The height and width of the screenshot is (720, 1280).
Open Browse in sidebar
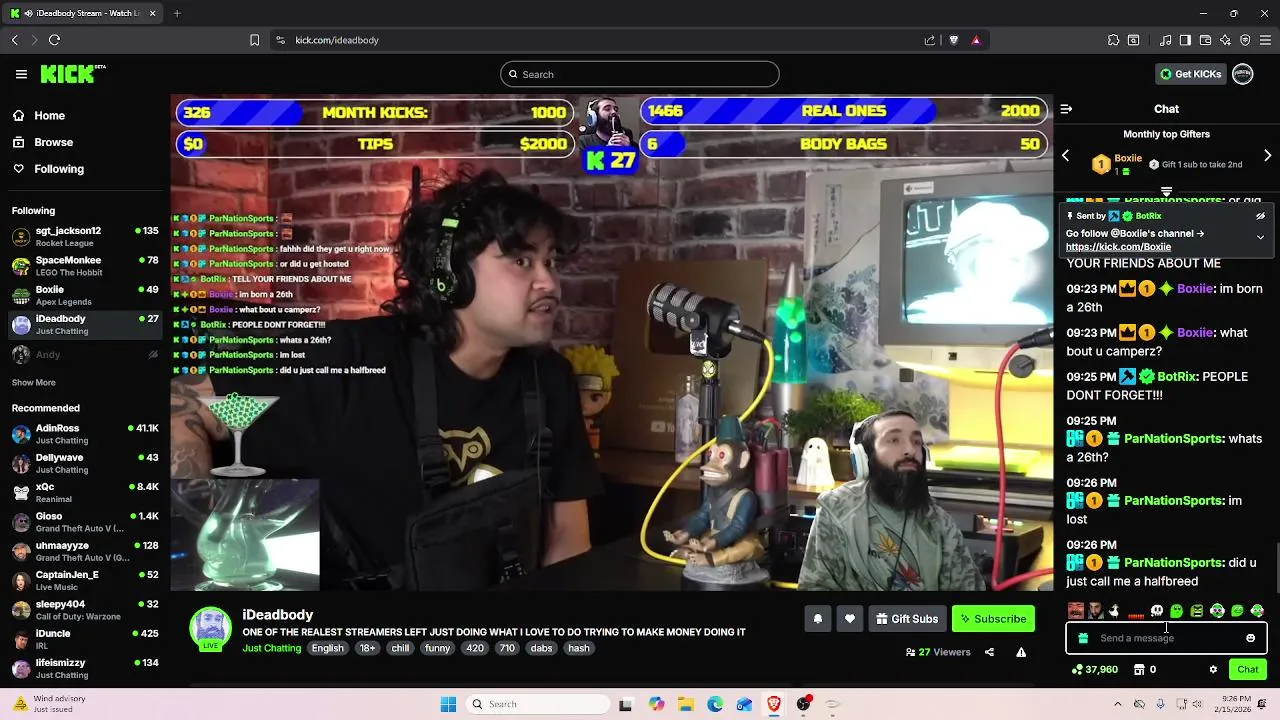click(x=53, y=142)
